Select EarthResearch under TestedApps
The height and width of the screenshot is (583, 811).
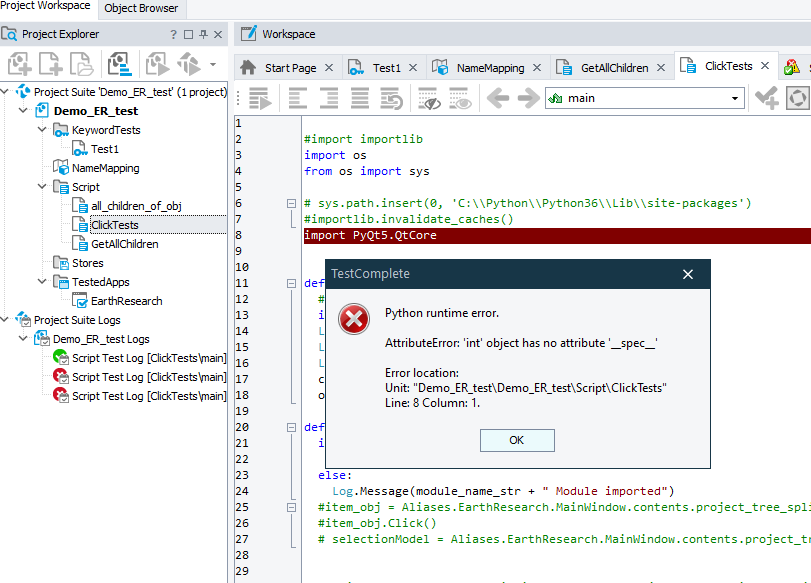coord(126,301)
